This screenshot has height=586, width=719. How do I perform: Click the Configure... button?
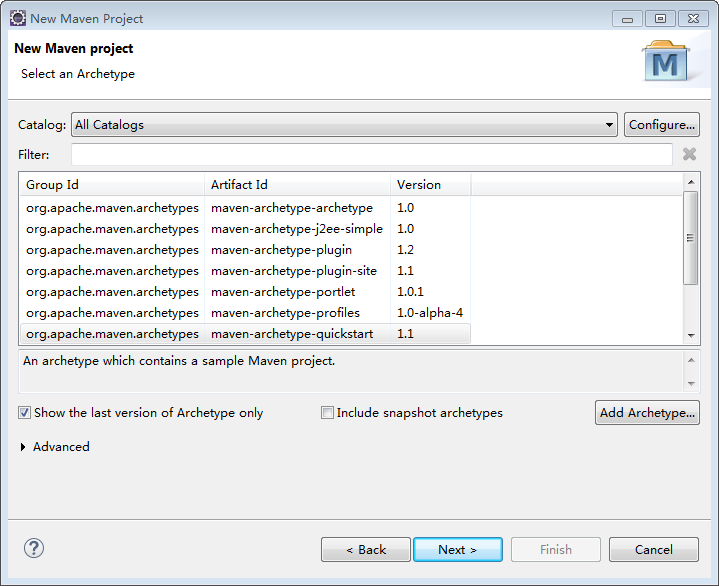point(662,125)
